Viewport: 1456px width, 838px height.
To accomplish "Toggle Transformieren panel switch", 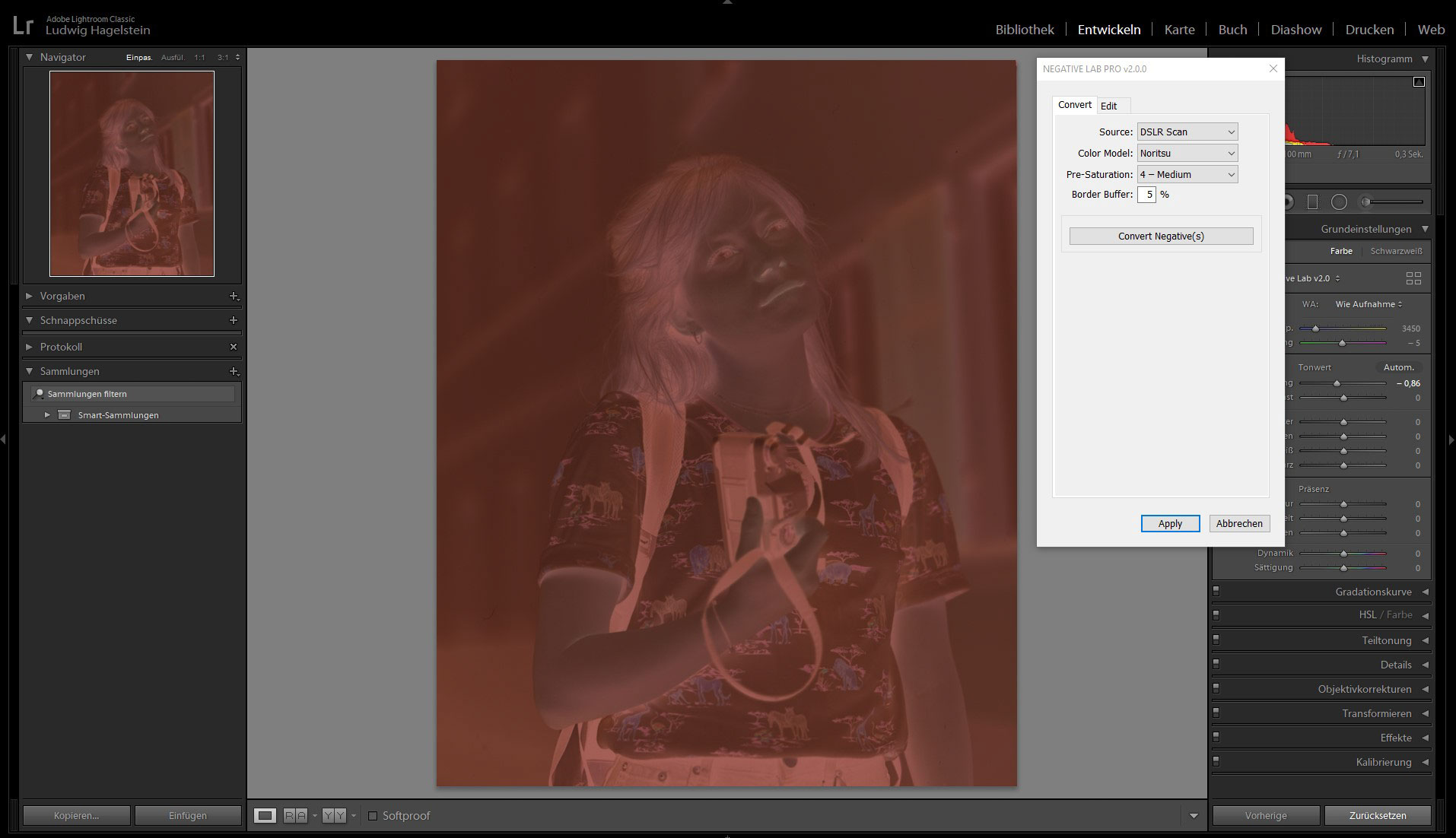I will coord(1216,713).
